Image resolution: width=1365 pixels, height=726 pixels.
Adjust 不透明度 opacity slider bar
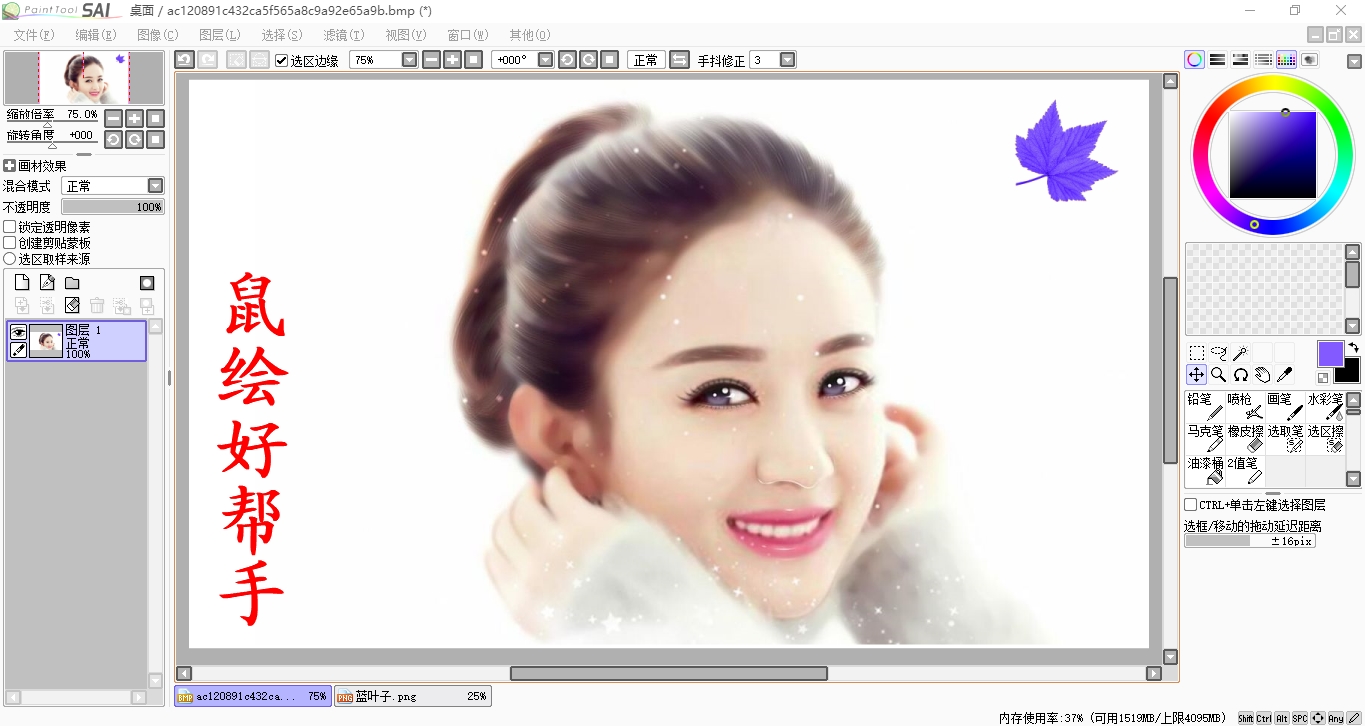coord(113,207)
